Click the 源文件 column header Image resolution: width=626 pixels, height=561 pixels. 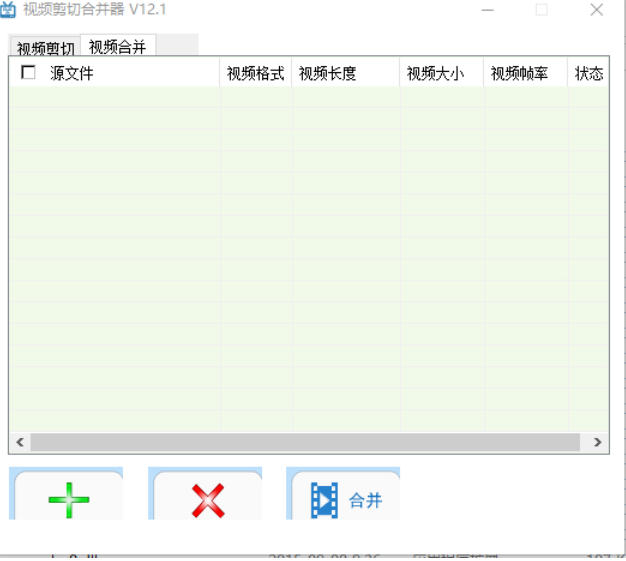[114, 73]
